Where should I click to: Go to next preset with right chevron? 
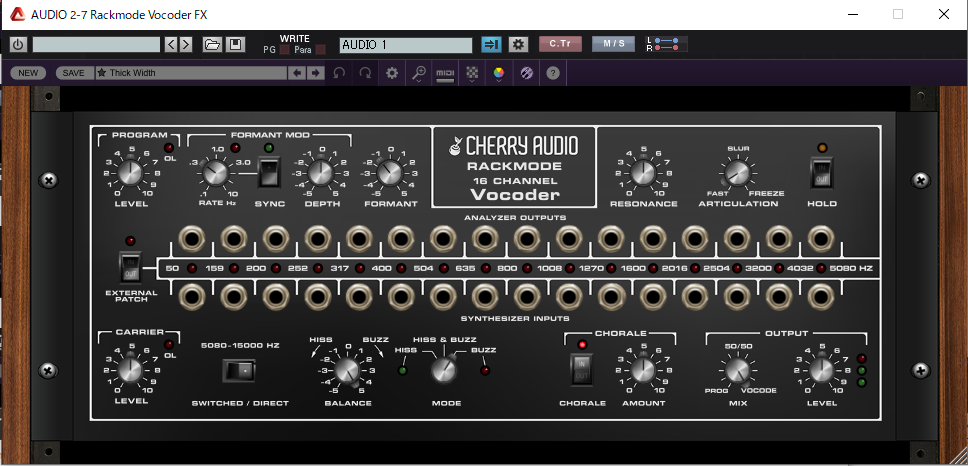point(185,44)
